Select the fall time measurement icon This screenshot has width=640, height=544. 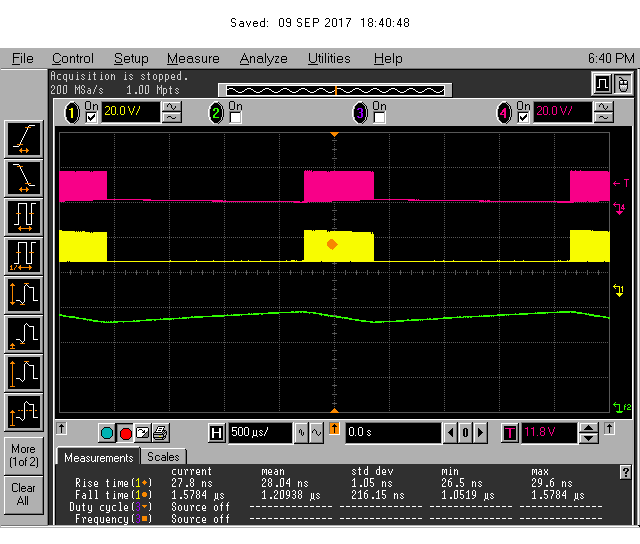[24, 178]
